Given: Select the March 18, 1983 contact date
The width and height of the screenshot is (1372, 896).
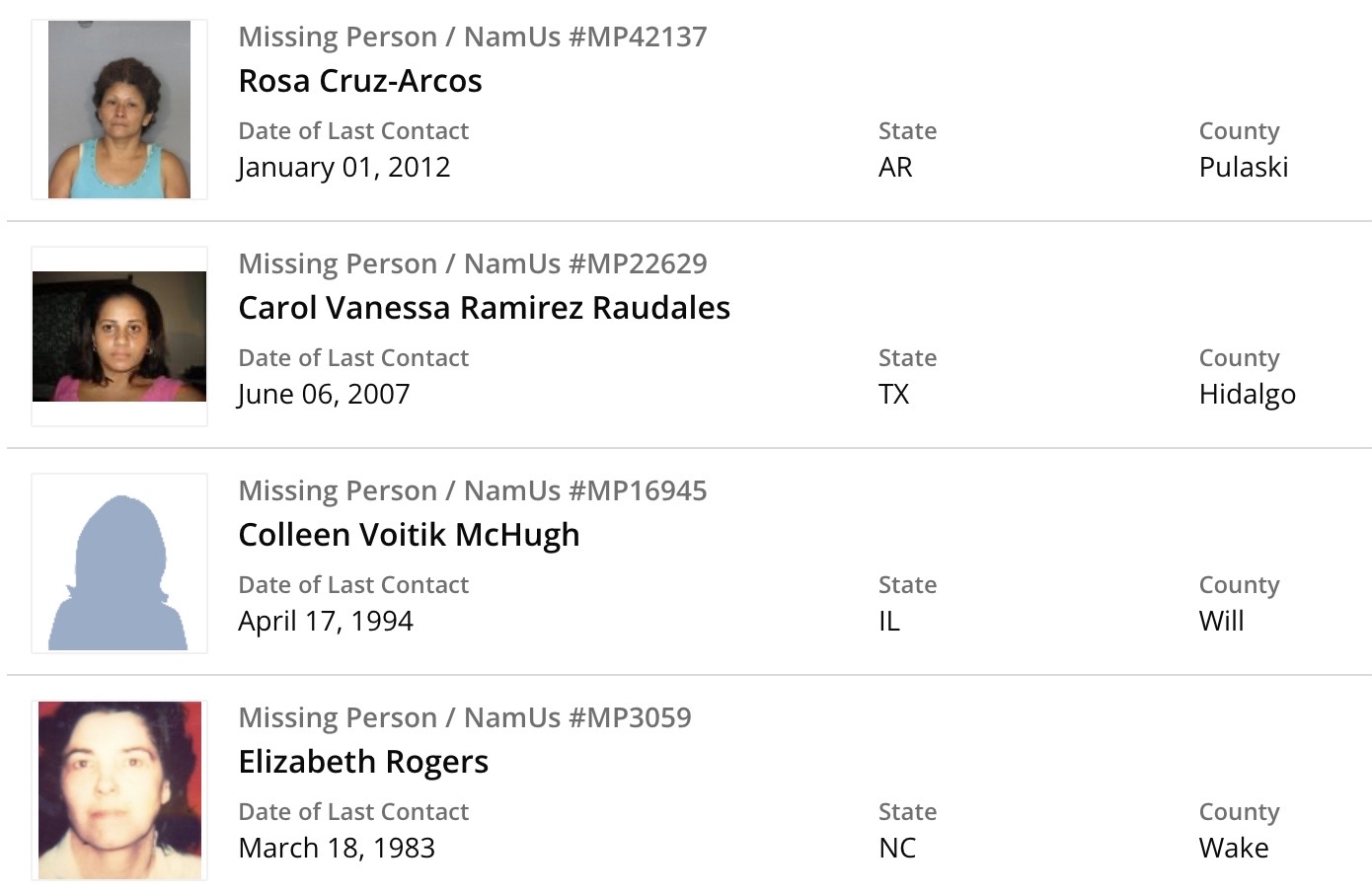Looking at the screenshot, I should pyautogui.click(x=337, y=849).
